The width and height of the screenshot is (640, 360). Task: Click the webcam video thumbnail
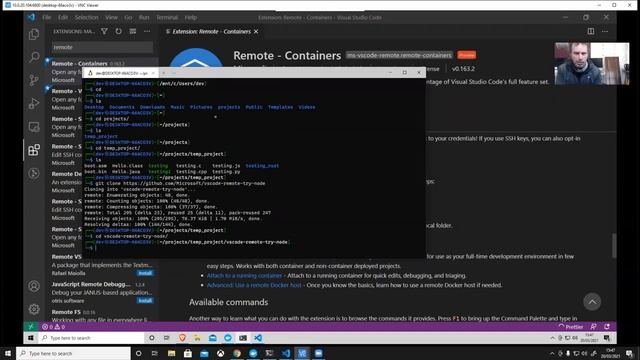[591, 64]
